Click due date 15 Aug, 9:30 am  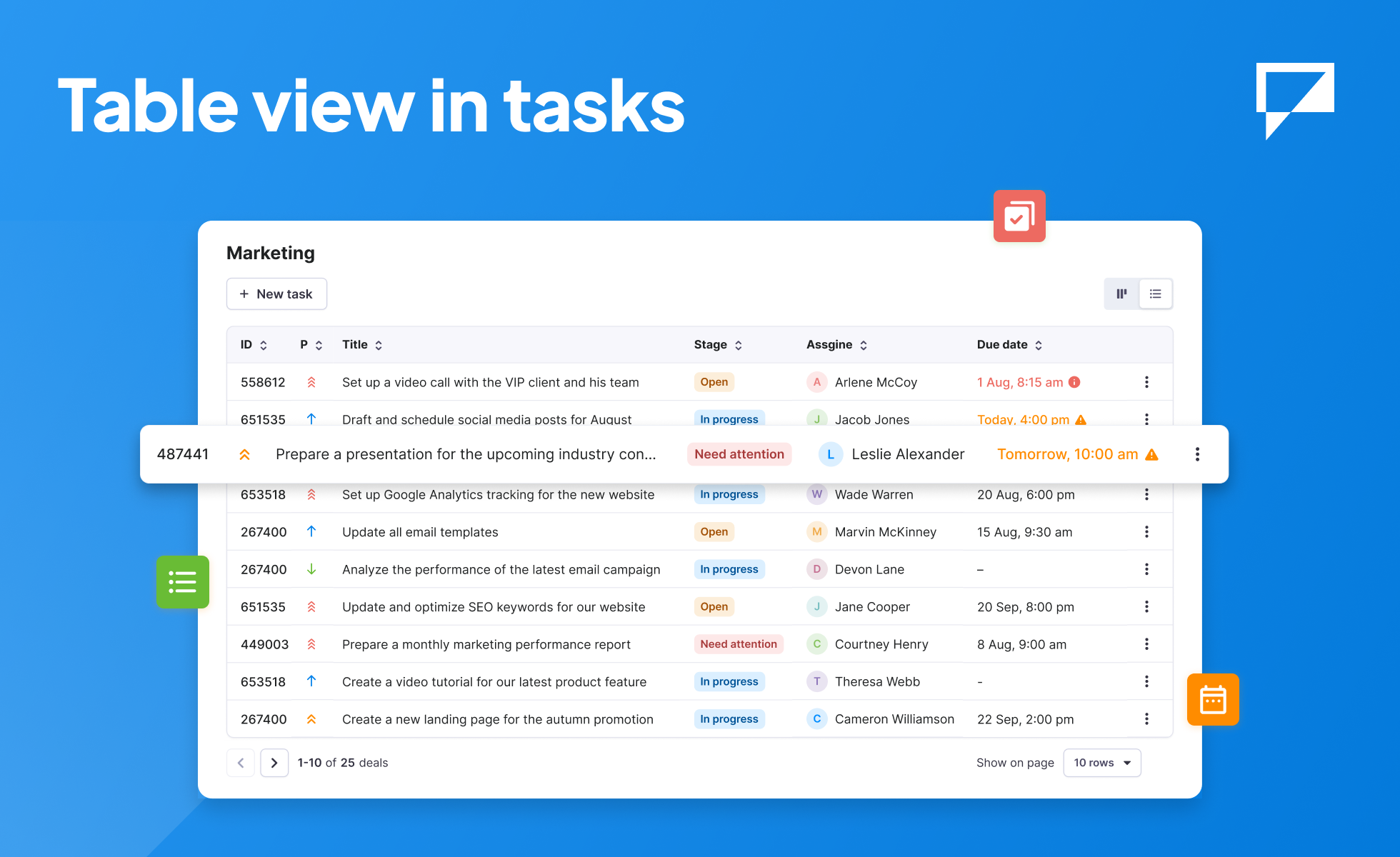(x=1024, y=532)
